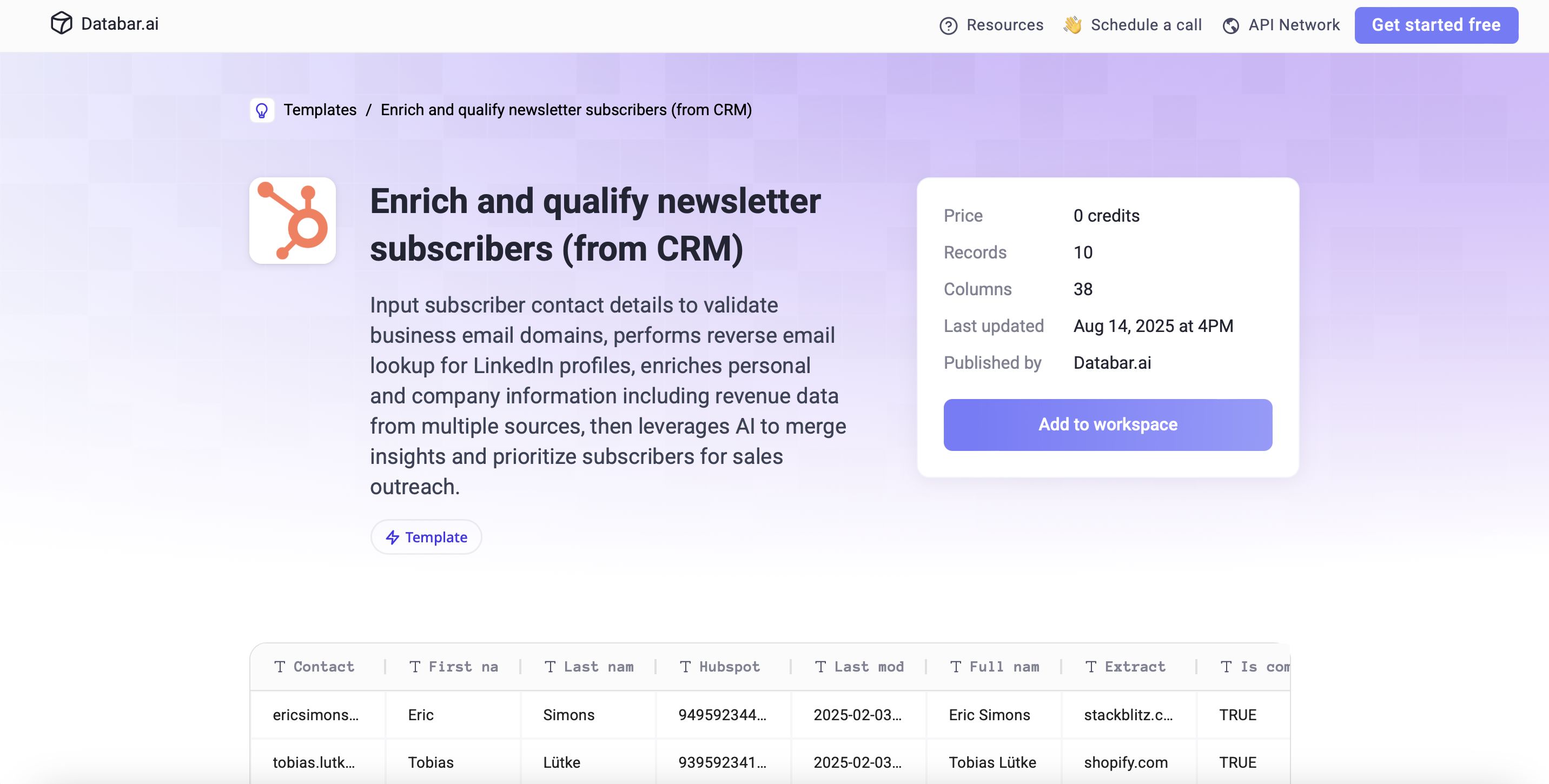The height and width of the screenshot is (784, 1549).
Task: Click the Template tag pill
Action: point(426,537)
